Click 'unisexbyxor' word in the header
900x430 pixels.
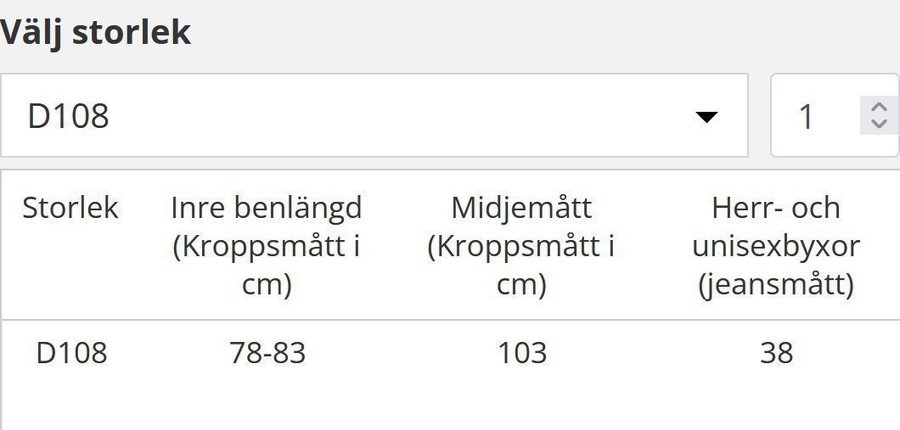point(776,247)
